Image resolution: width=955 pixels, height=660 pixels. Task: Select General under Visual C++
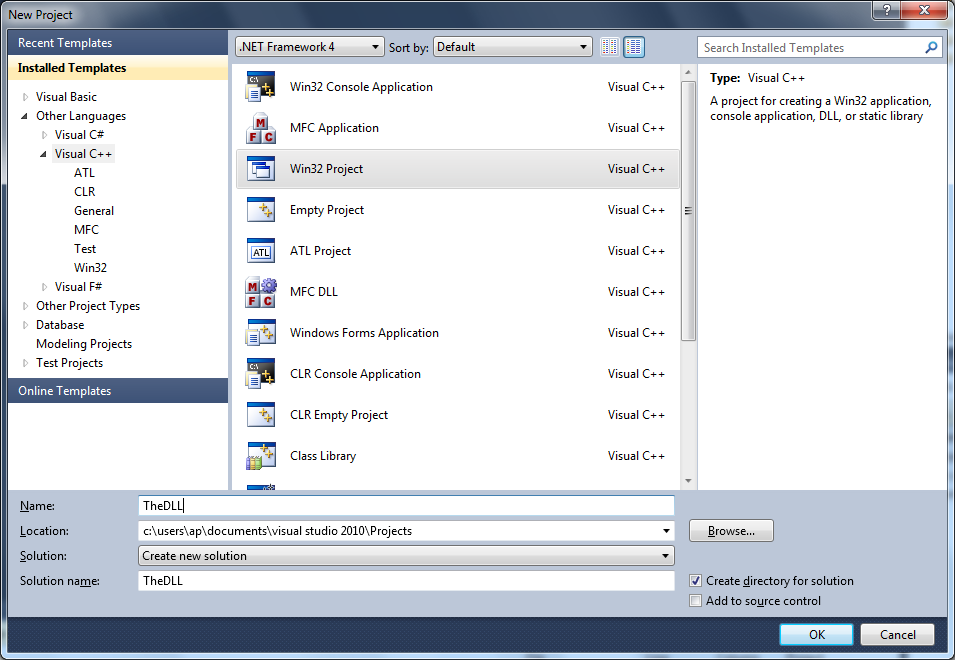coord(94,211)
